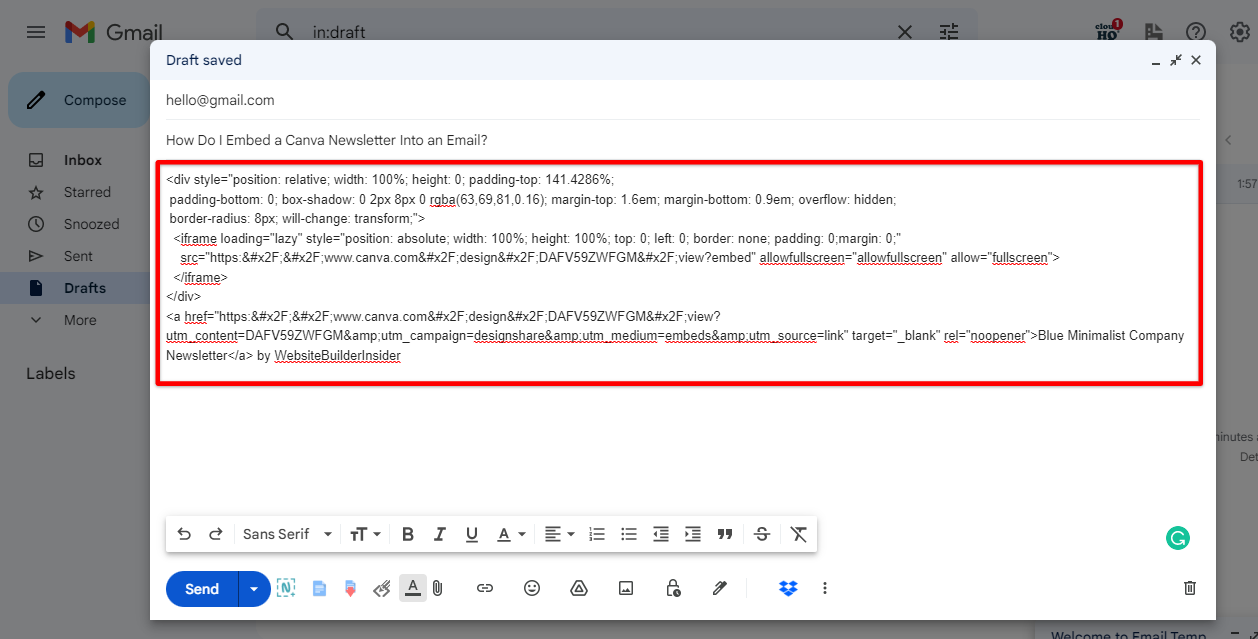Insert files using Google Drive
This screenshot has height=639, width=1258.
(579, 589)
